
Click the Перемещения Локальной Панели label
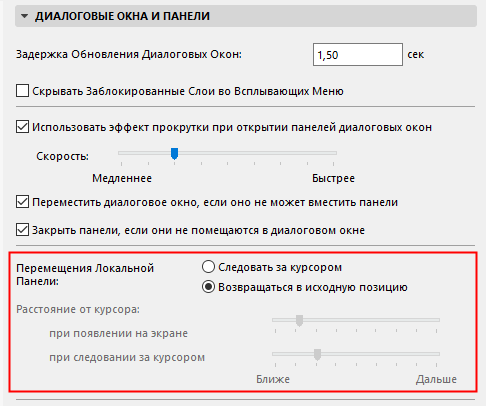point(85,275)
